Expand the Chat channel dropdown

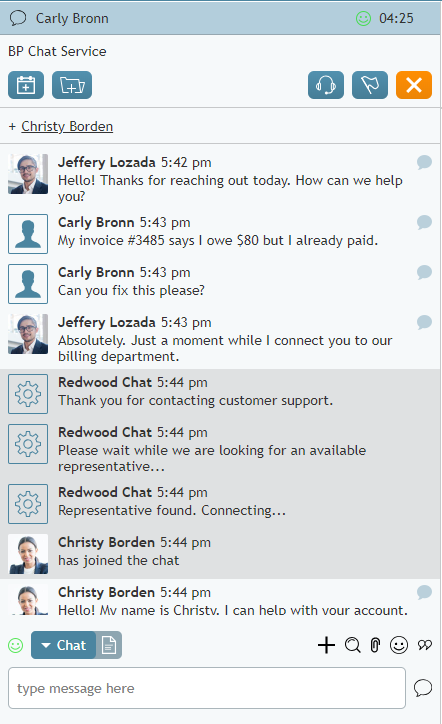pos(63,645)
